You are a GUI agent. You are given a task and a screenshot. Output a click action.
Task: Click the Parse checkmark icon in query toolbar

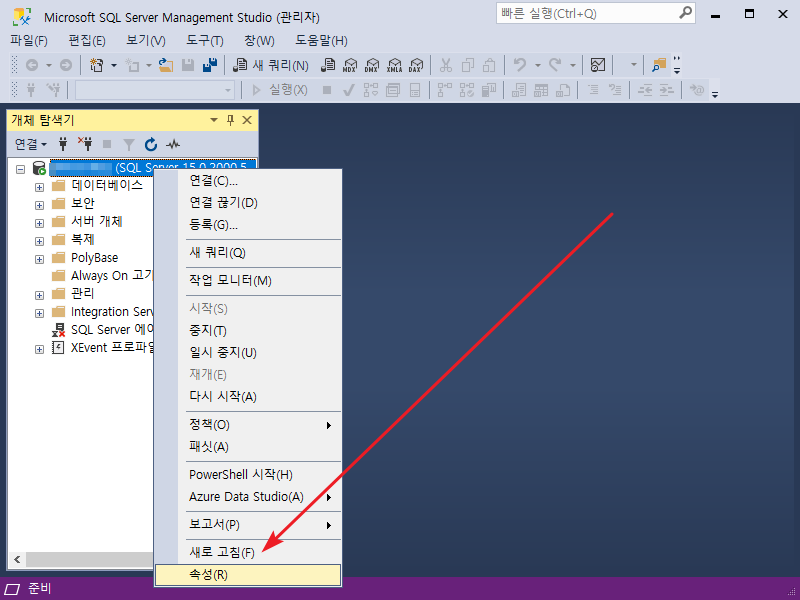coord(349,90)
